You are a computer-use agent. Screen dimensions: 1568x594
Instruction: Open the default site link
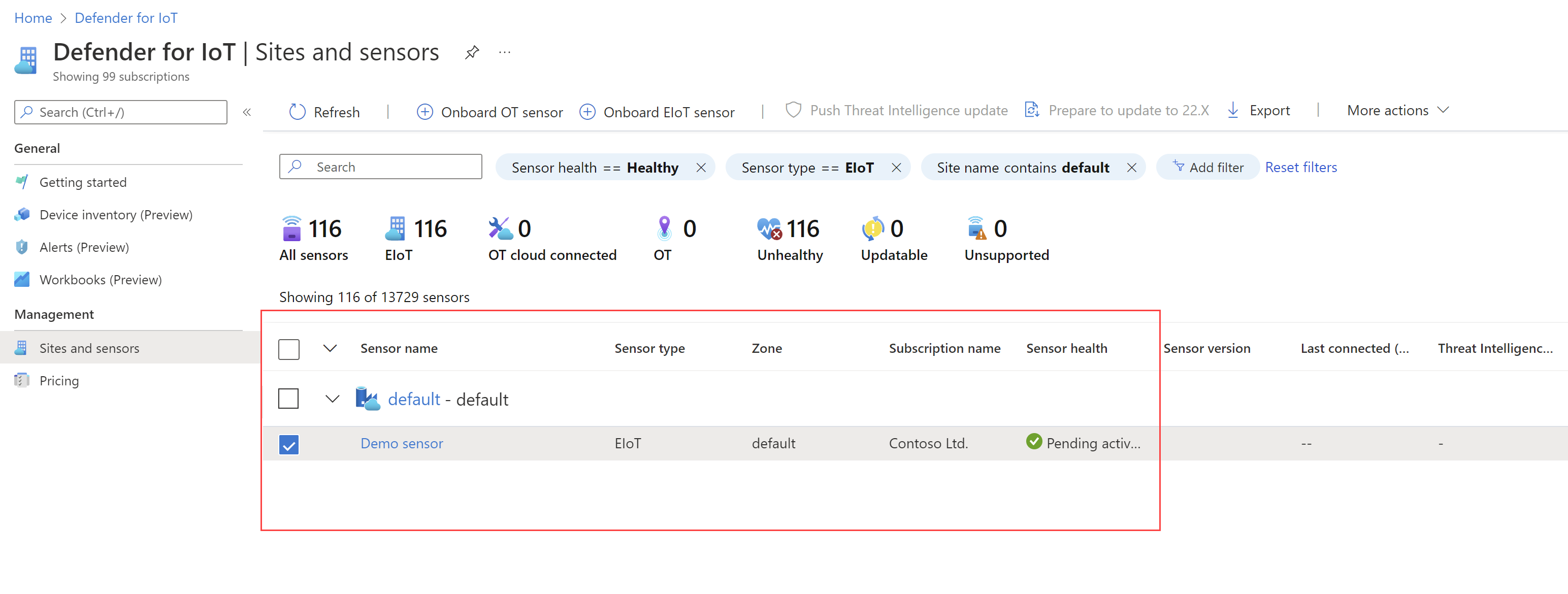pos(414,399)
